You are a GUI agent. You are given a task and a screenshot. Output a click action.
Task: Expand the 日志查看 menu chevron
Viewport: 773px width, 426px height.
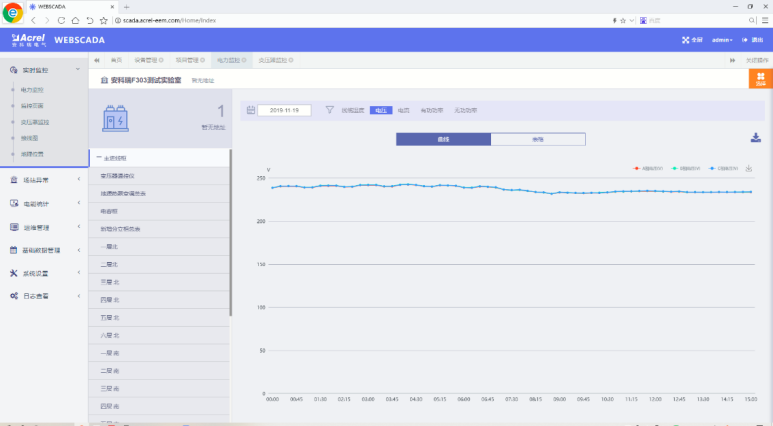point(79,296)
